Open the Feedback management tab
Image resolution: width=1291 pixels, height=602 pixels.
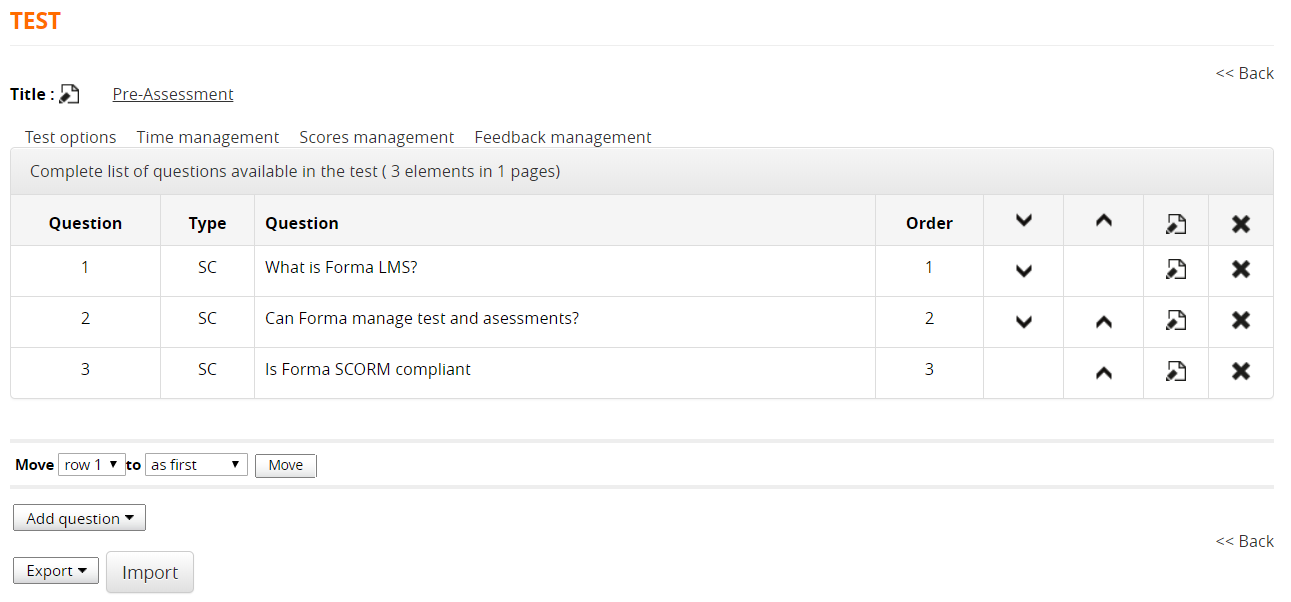pyautogui.click(x=562, y=137)
